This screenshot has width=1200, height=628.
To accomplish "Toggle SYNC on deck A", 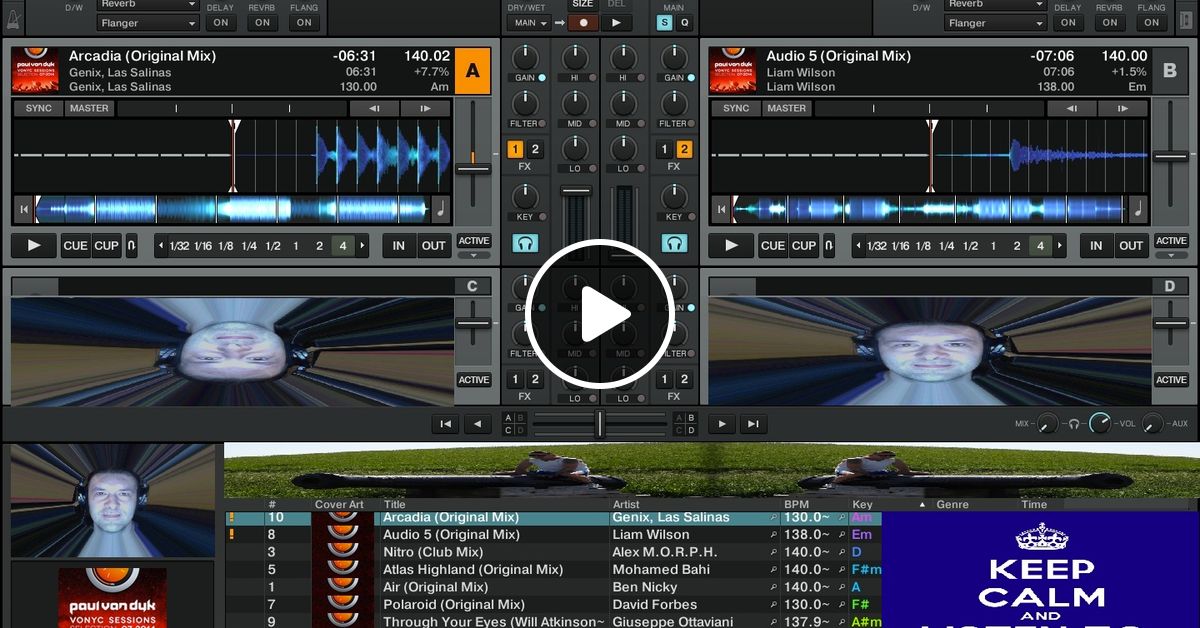I will [38, 107].
